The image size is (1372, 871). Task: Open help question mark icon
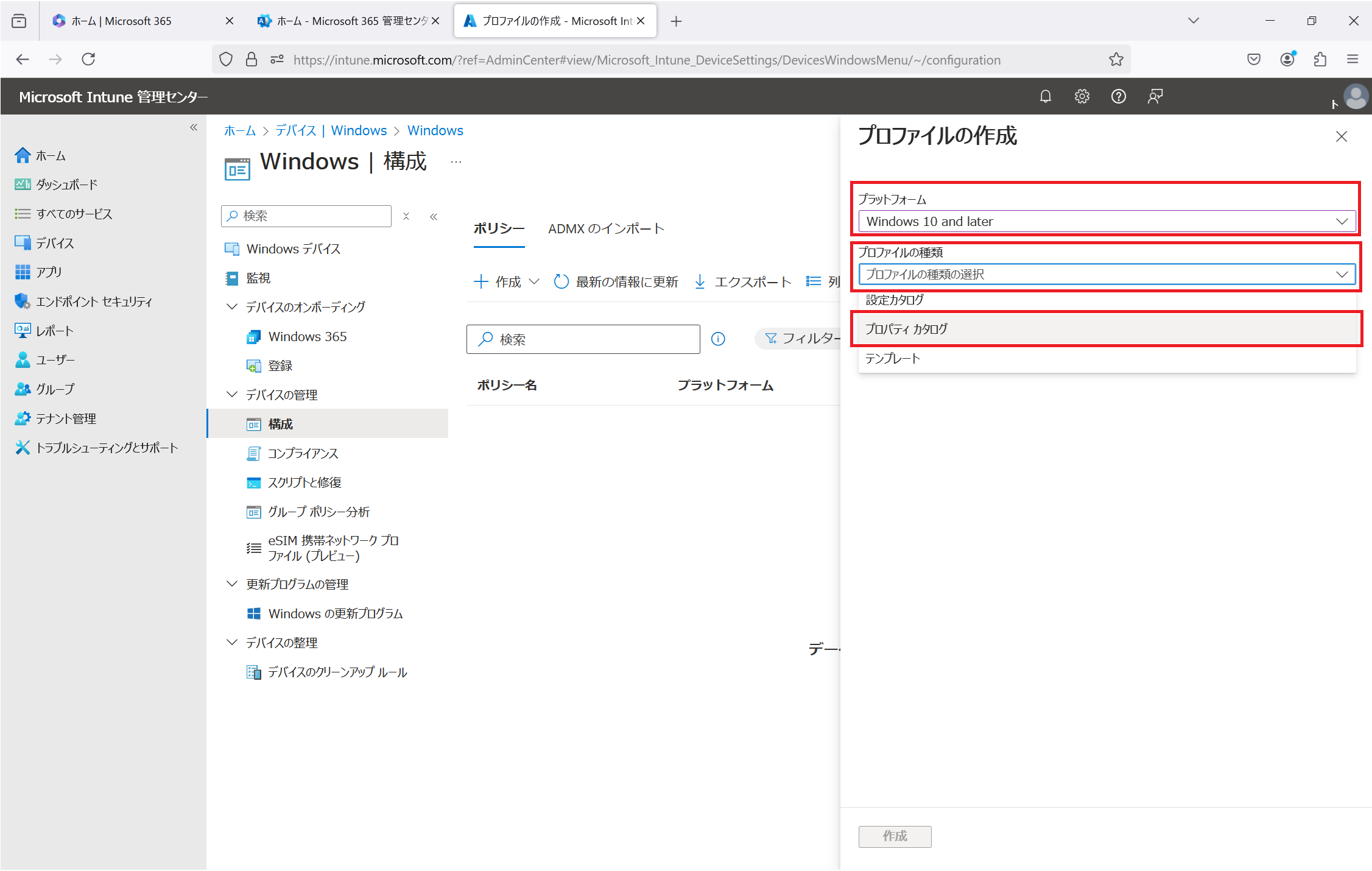tap(1118, 96)
